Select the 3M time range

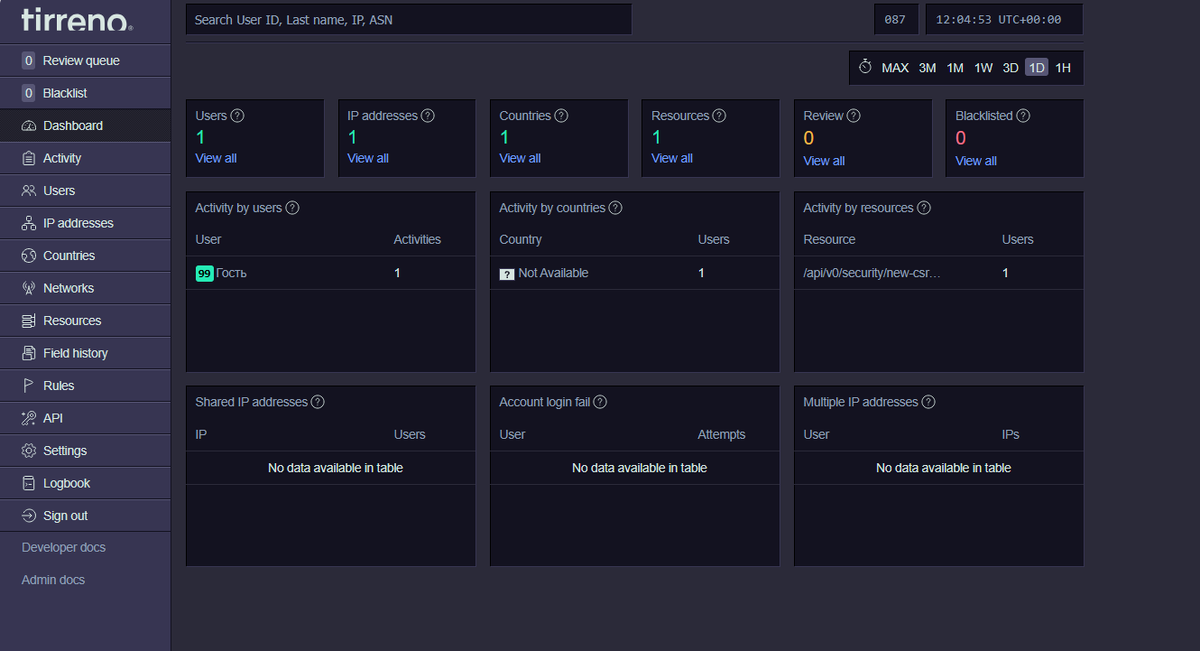[x=927, y=68]
